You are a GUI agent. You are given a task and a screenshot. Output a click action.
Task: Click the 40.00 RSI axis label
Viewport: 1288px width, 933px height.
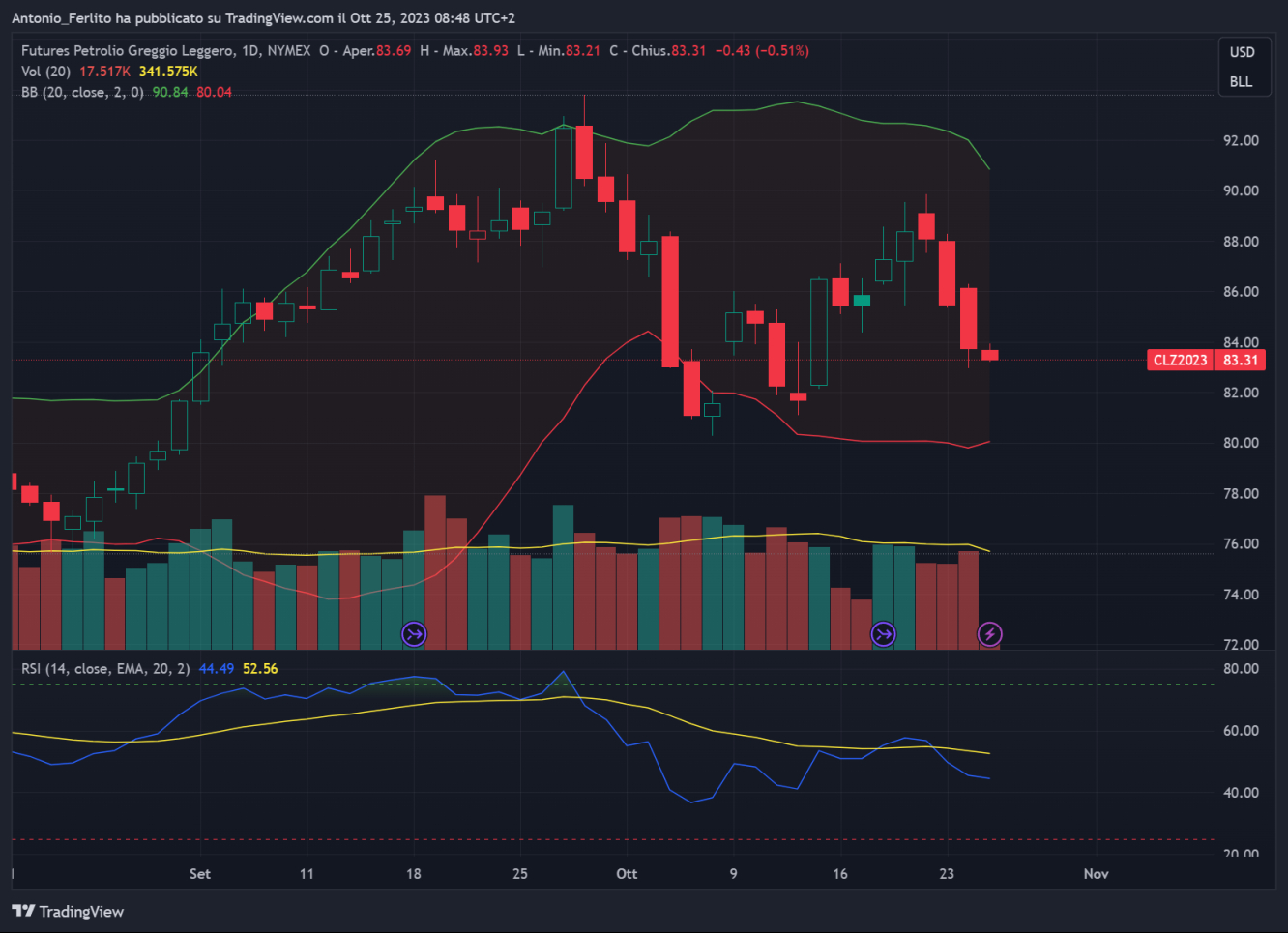(1241, 793)
